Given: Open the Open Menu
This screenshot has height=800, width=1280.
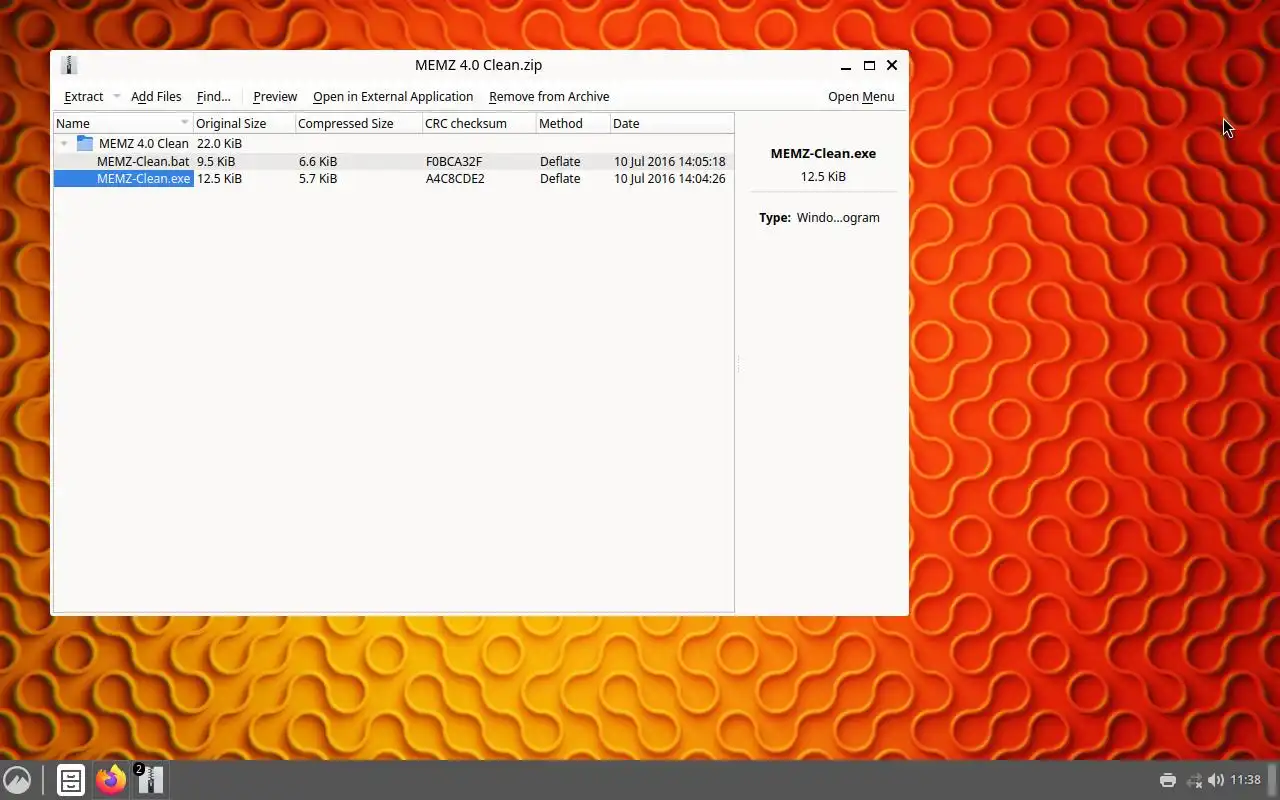Looking at the screenshot, I should [x=861, y=97].
